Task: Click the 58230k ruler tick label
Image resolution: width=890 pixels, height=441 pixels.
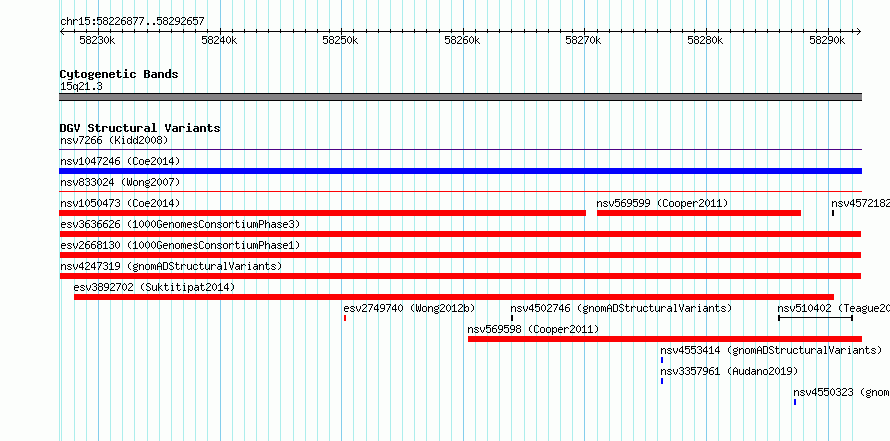Action: pos(97,40)
